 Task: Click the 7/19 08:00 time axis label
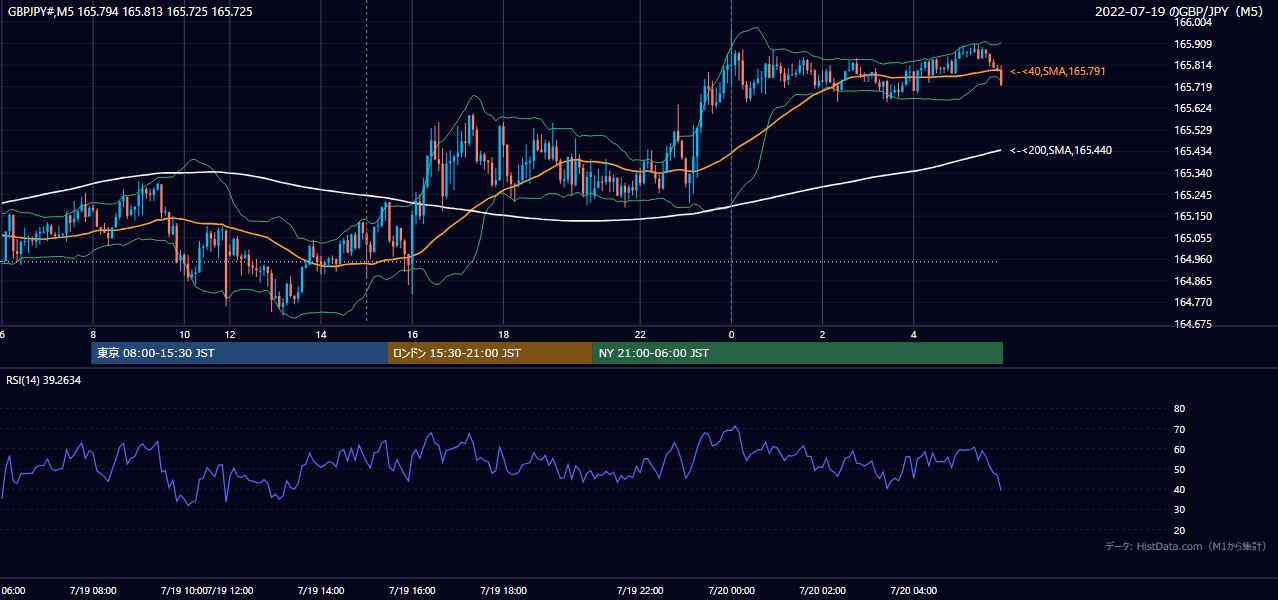[92, 591]
